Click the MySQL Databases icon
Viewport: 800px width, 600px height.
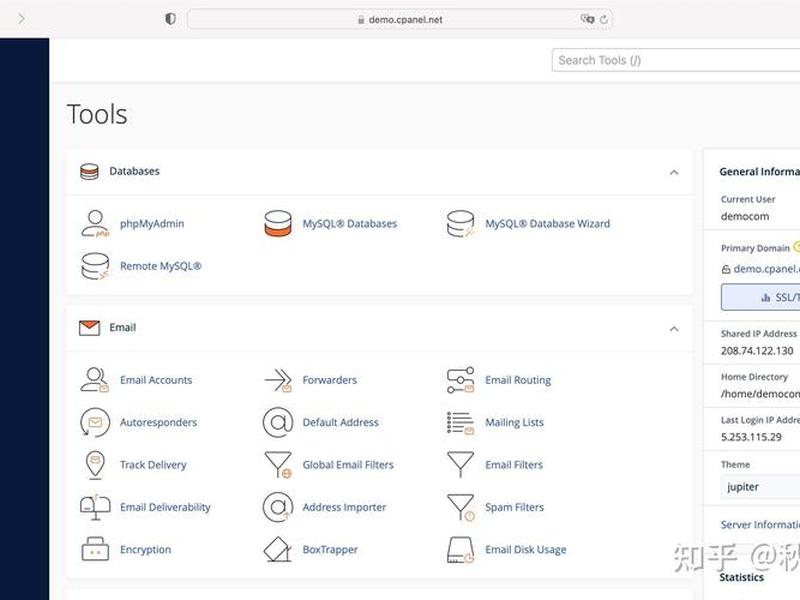(278, 223)
